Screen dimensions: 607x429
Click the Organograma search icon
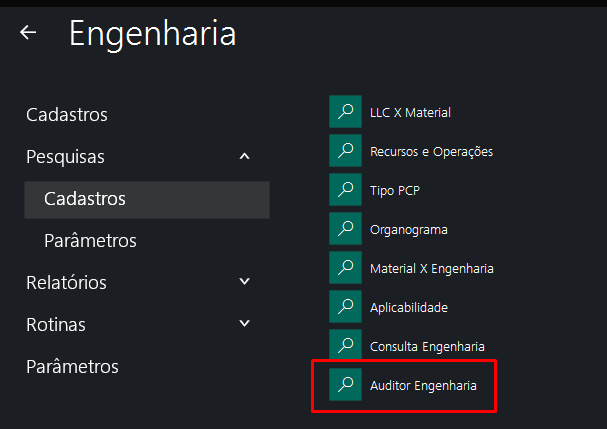click(x=344, y=229)
